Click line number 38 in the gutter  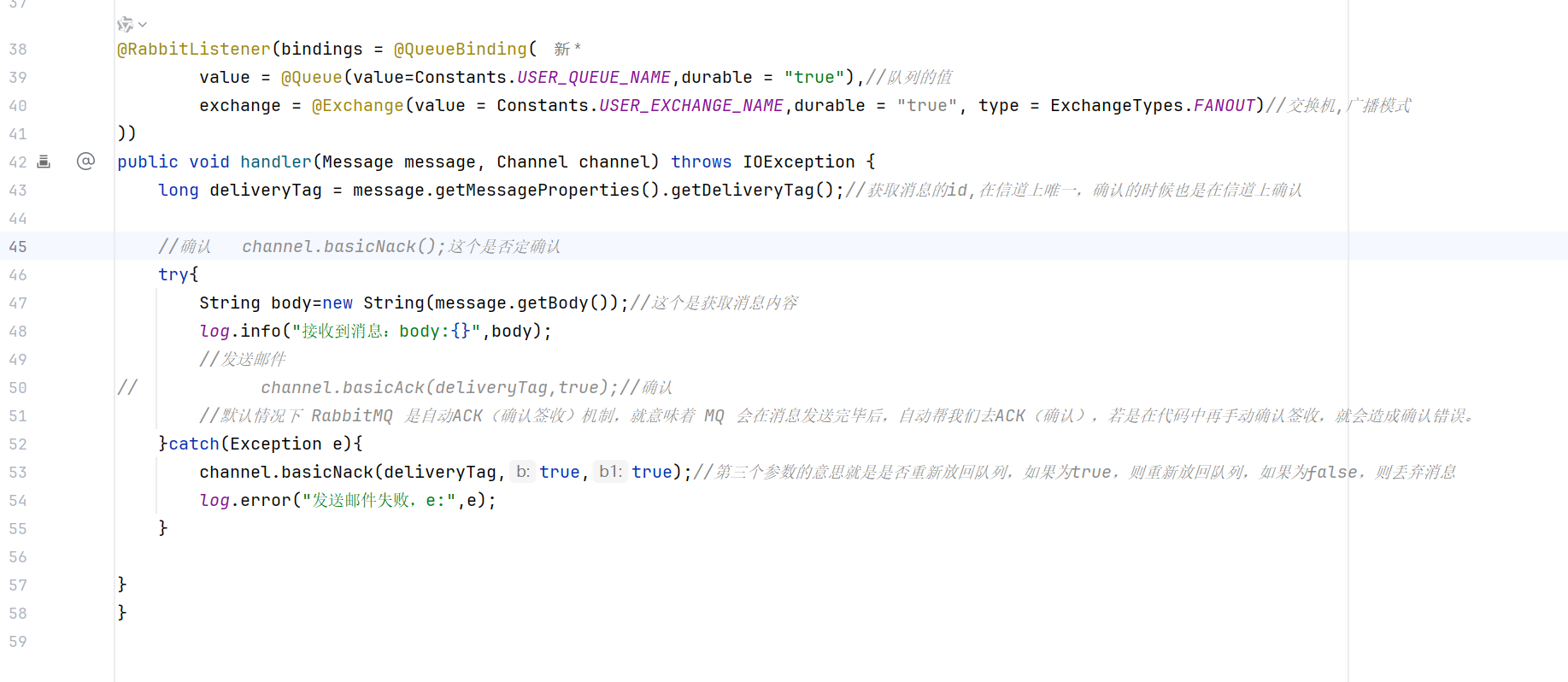[18, 49]
